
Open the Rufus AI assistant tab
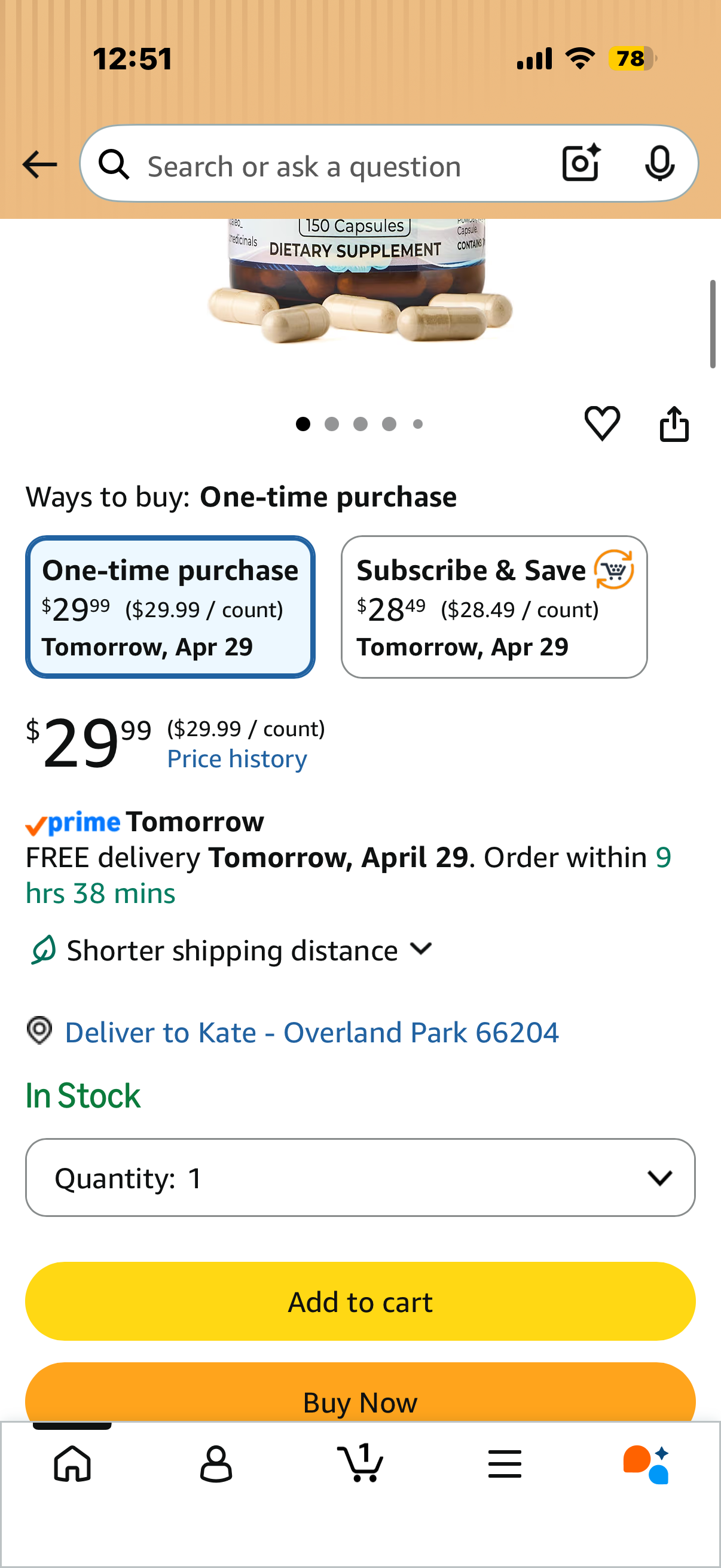[x=646, y=1464]
